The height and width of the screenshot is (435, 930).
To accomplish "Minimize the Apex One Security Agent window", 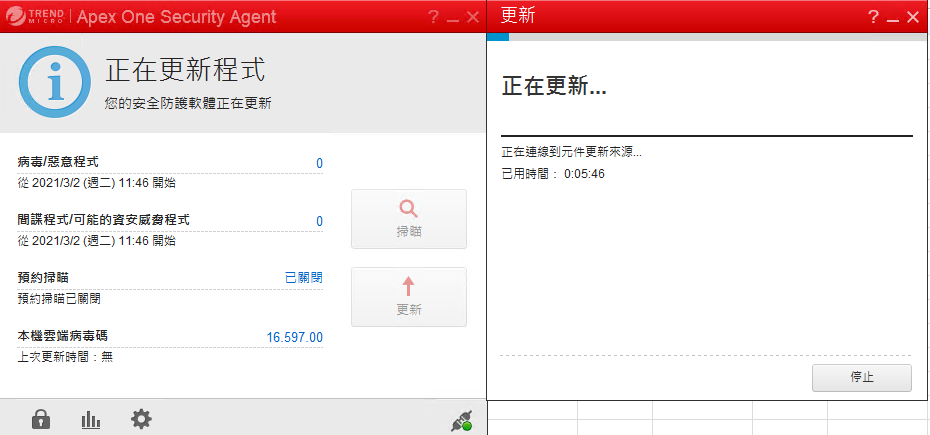I will 453,20.
